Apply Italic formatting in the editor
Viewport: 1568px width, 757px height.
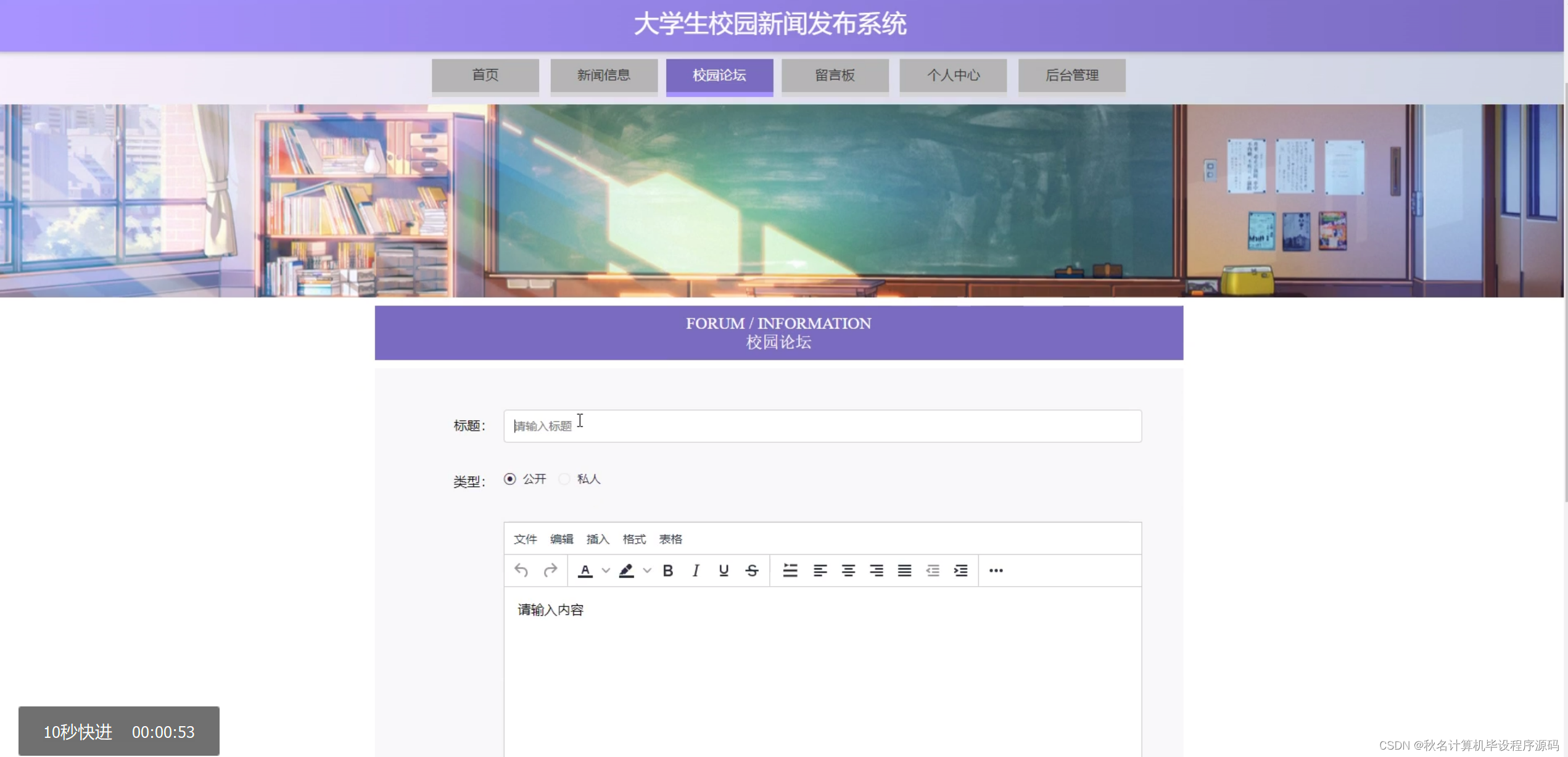tap(695, 571)
